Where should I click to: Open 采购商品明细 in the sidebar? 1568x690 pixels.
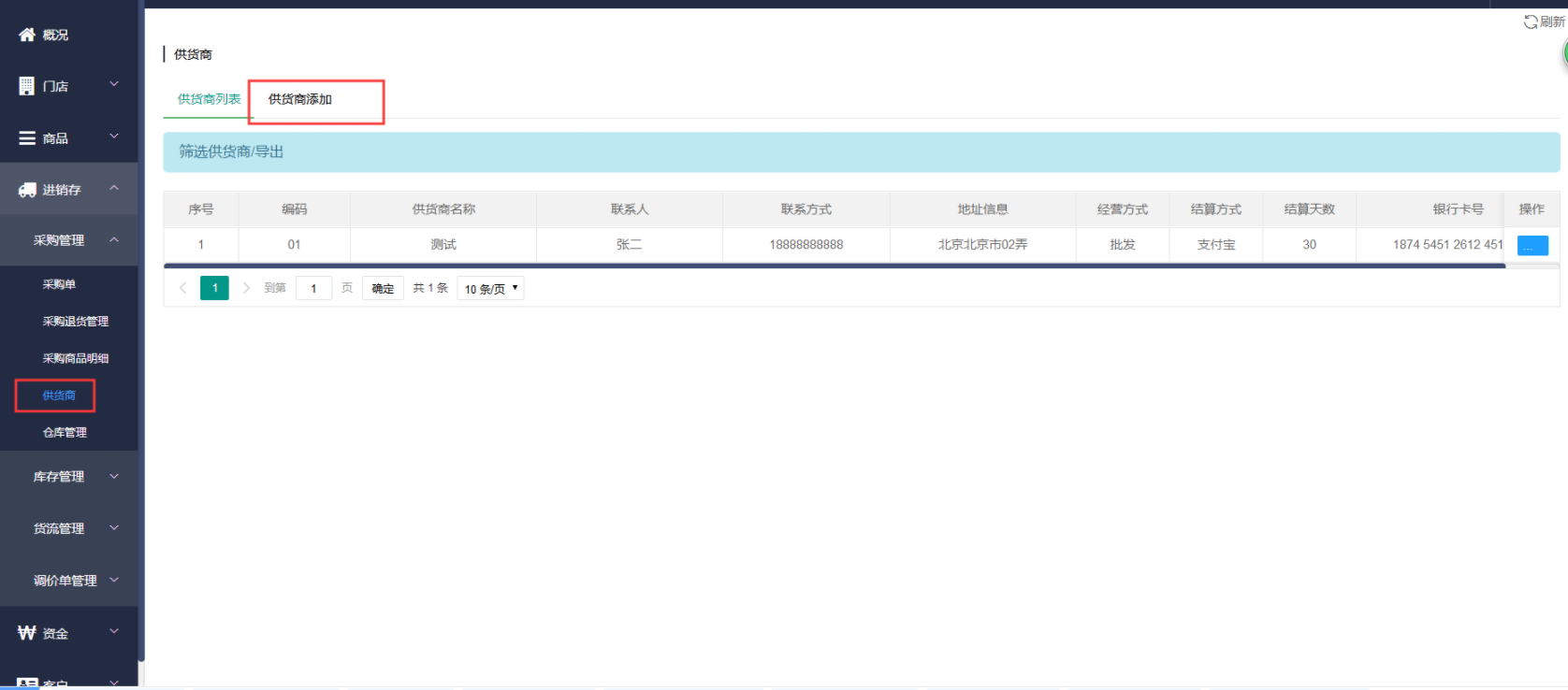tap(76, 358)
